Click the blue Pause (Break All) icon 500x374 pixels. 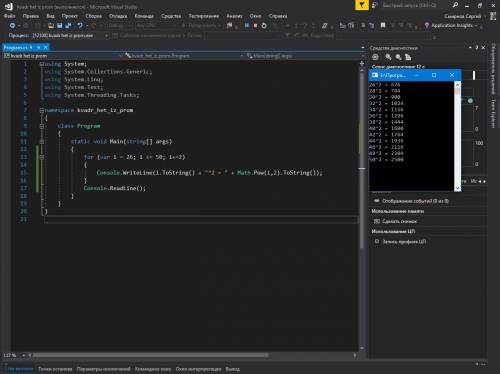click(x=247, y=25)
